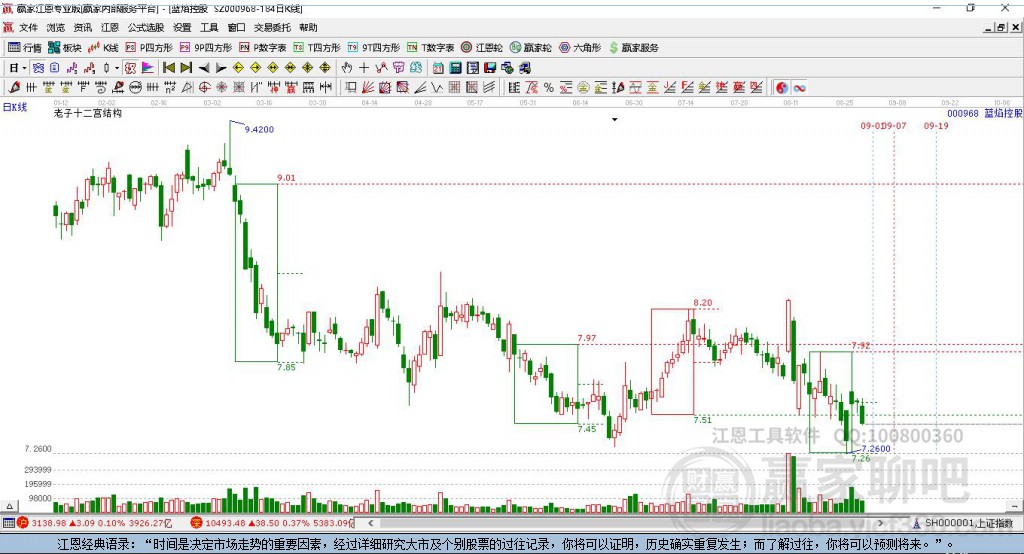This screenshot has width=1024, height=554.
Task: Click horizontal scrollbar right arrow
Action: 880,523
